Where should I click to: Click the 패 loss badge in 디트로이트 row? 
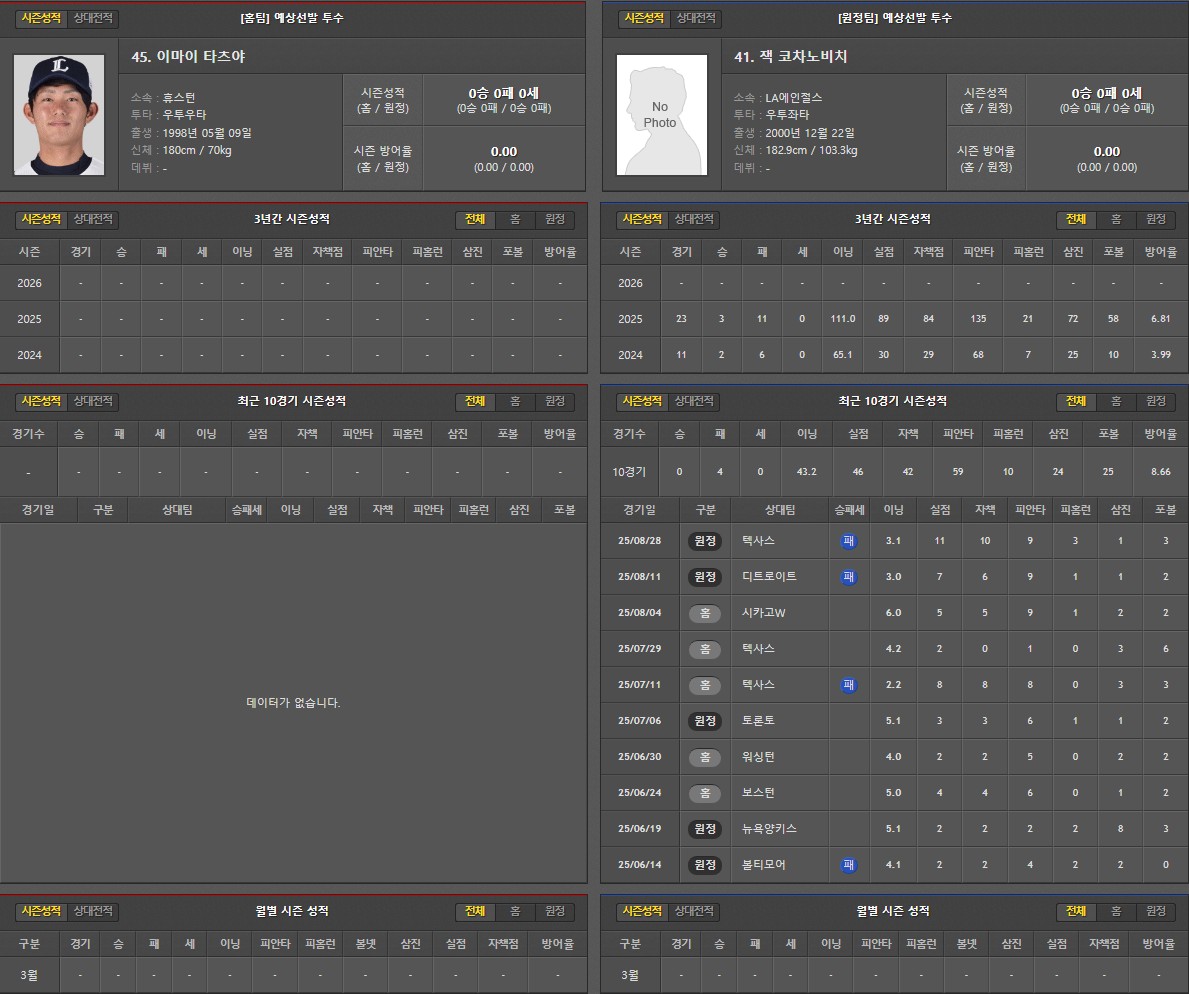(848, 577)
